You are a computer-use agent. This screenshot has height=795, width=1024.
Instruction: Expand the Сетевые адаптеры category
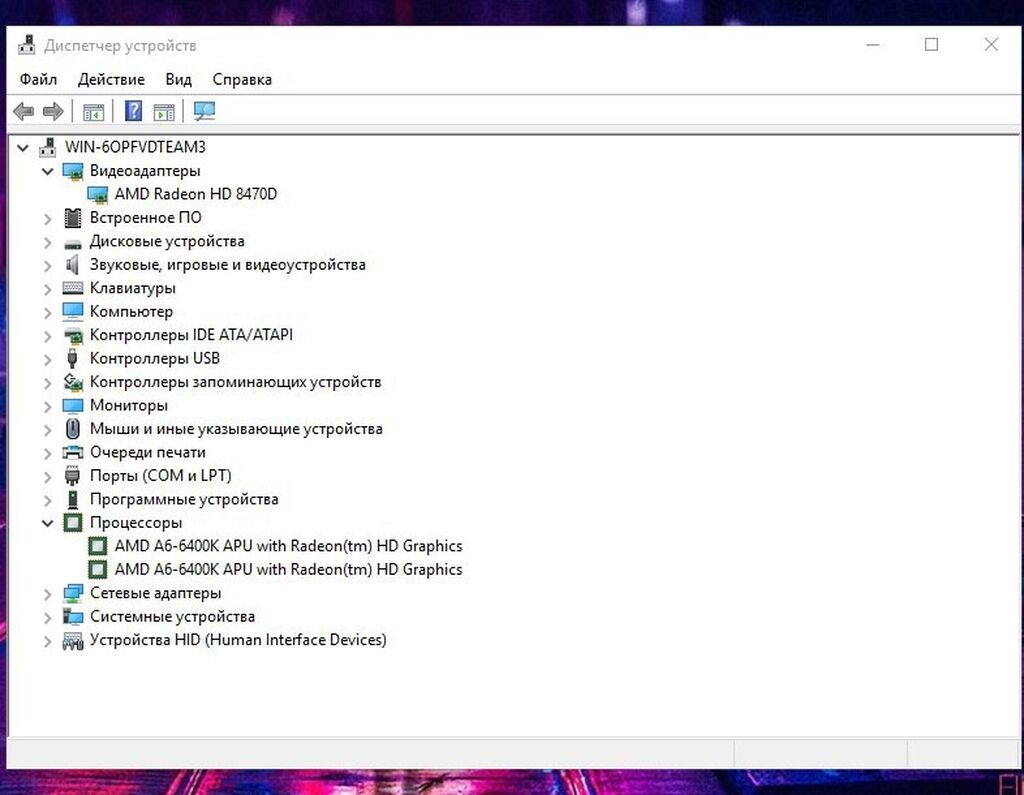47,593
